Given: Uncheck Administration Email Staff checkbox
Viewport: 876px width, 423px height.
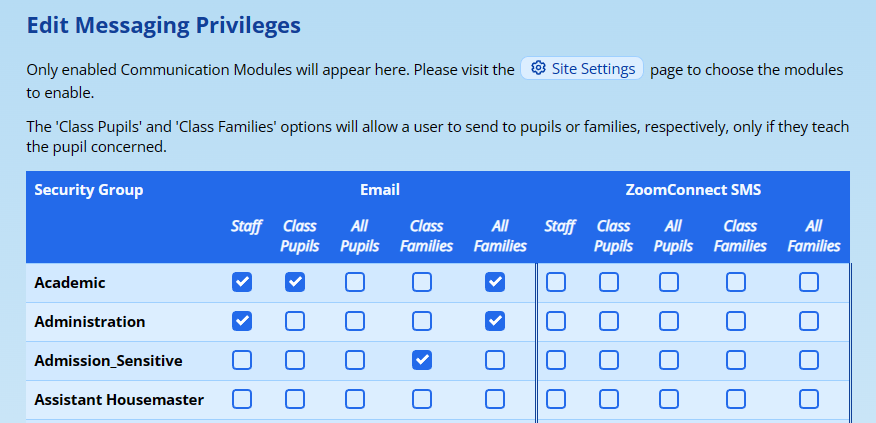Looking at the screenshot, I should [242, 321].
